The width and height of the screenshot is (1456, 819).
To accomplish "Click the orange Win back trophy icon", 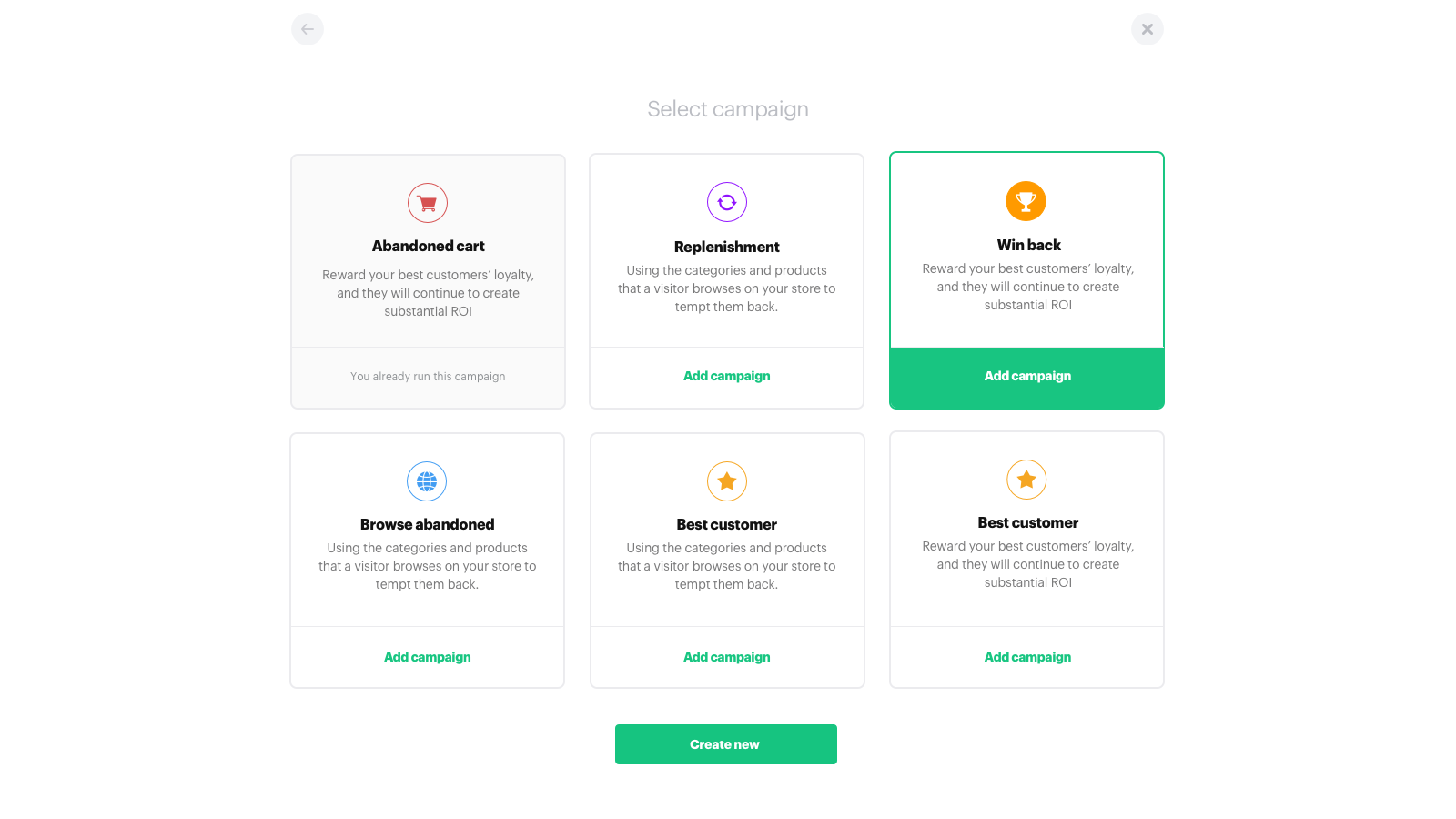I will pos(1026,201).
